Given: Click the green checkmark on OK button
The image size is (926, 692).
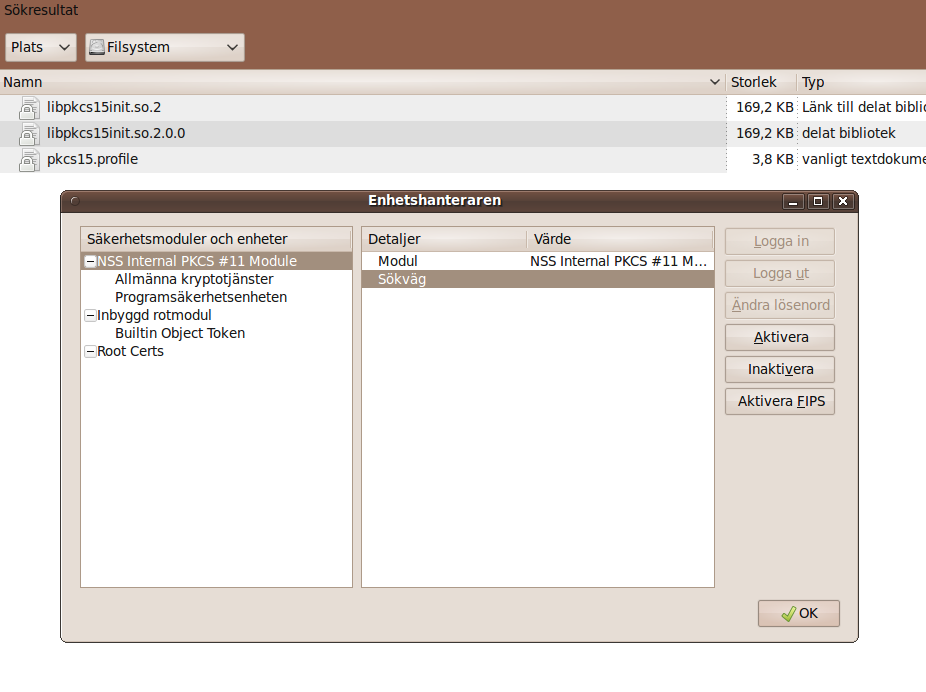Looking at the screenshot, I should pos(788,614).
